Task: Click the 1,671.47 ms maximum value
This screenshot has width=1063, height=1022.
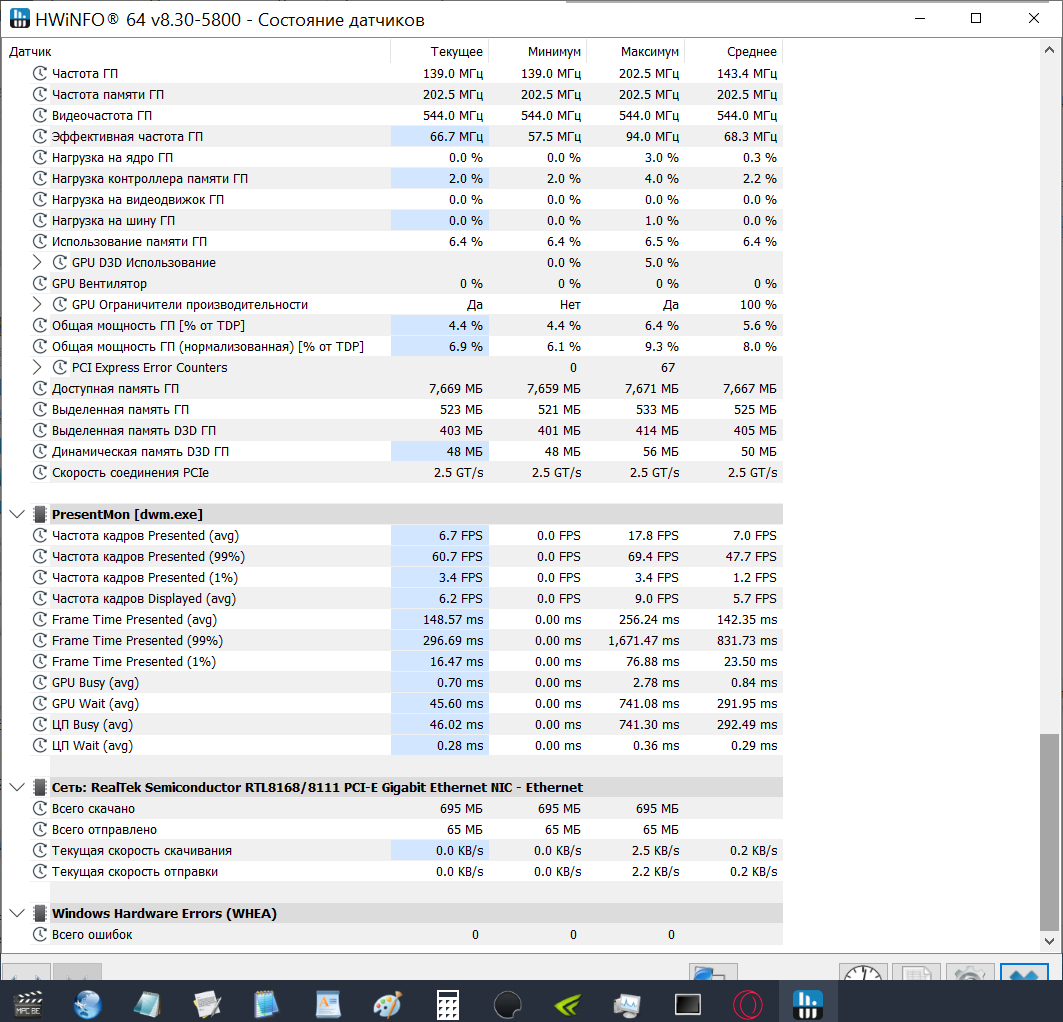Action: [x=643, y=640]
